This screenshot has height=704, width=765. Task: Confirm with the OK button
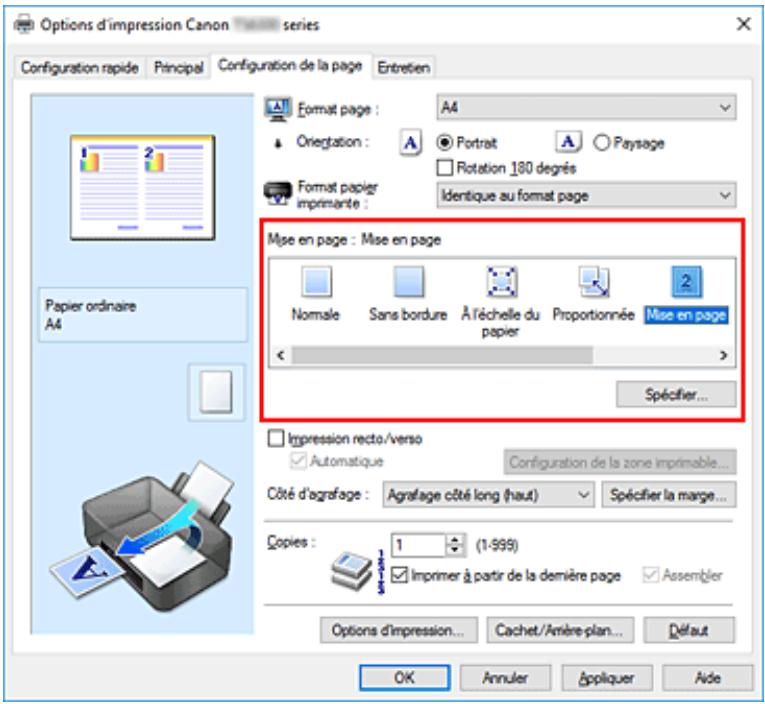click(x=404, y=678)
